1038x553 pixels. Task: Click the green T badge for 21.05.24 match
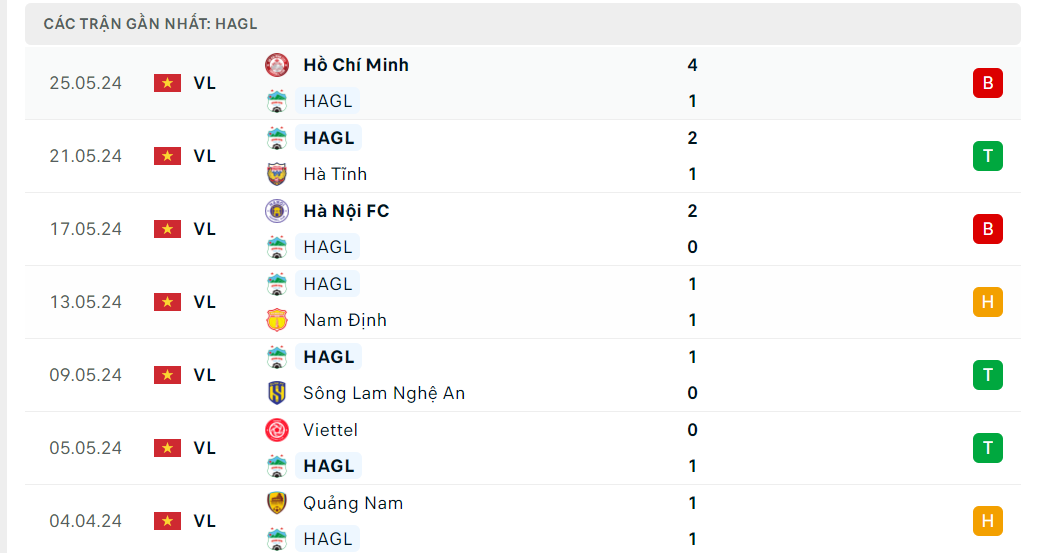tap(987, 156)
